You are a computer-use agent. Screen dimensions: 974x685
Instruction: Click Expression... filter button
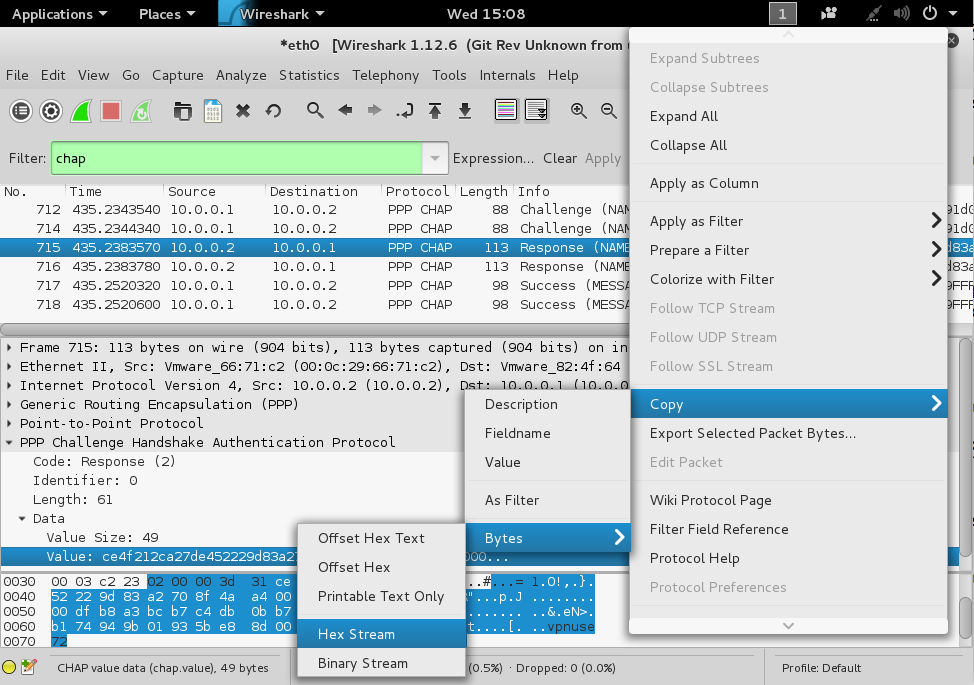493,158
